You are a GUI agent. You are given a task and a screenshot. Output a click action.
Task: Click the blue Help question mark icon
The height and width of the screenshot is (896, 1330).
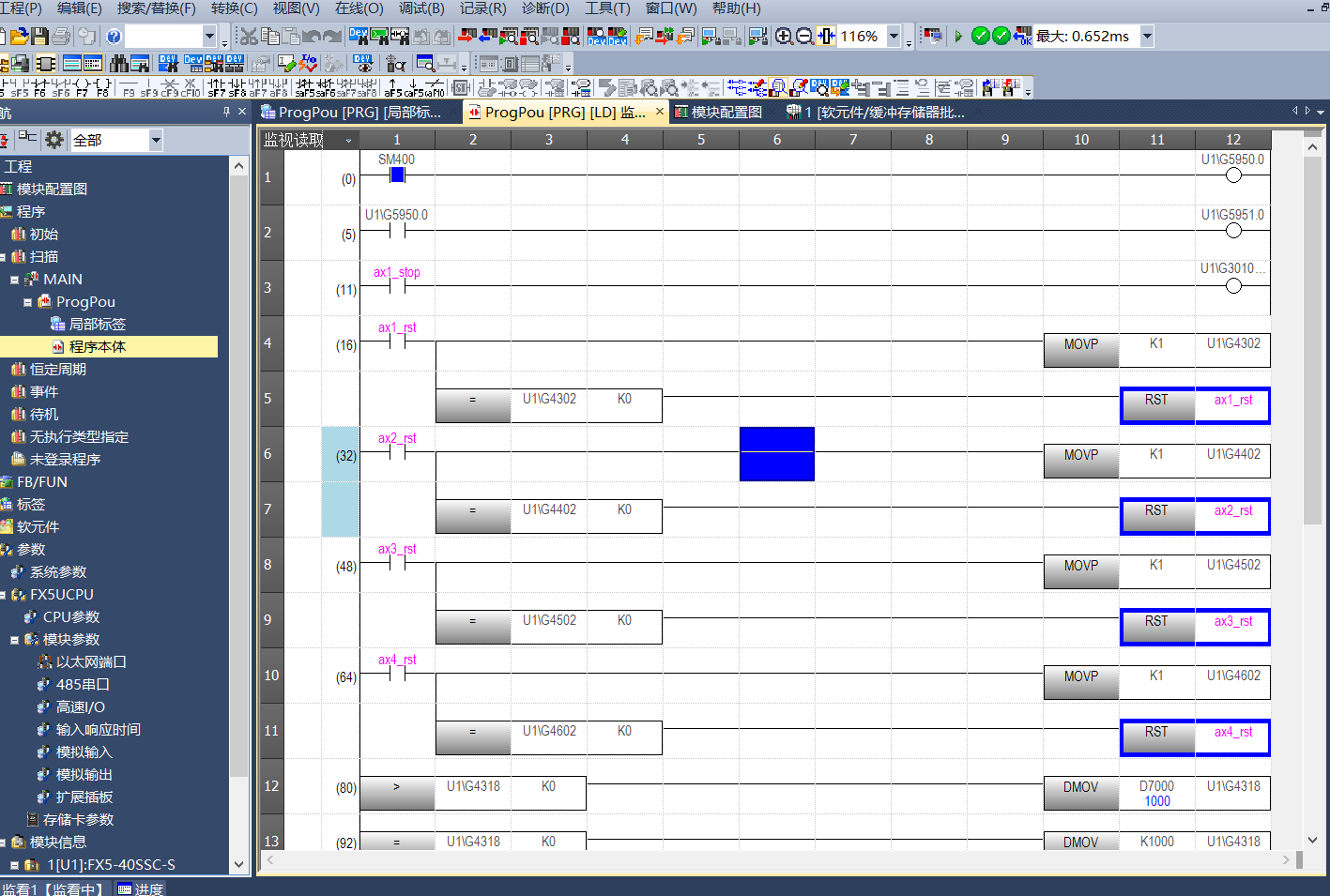coord(114,37)
